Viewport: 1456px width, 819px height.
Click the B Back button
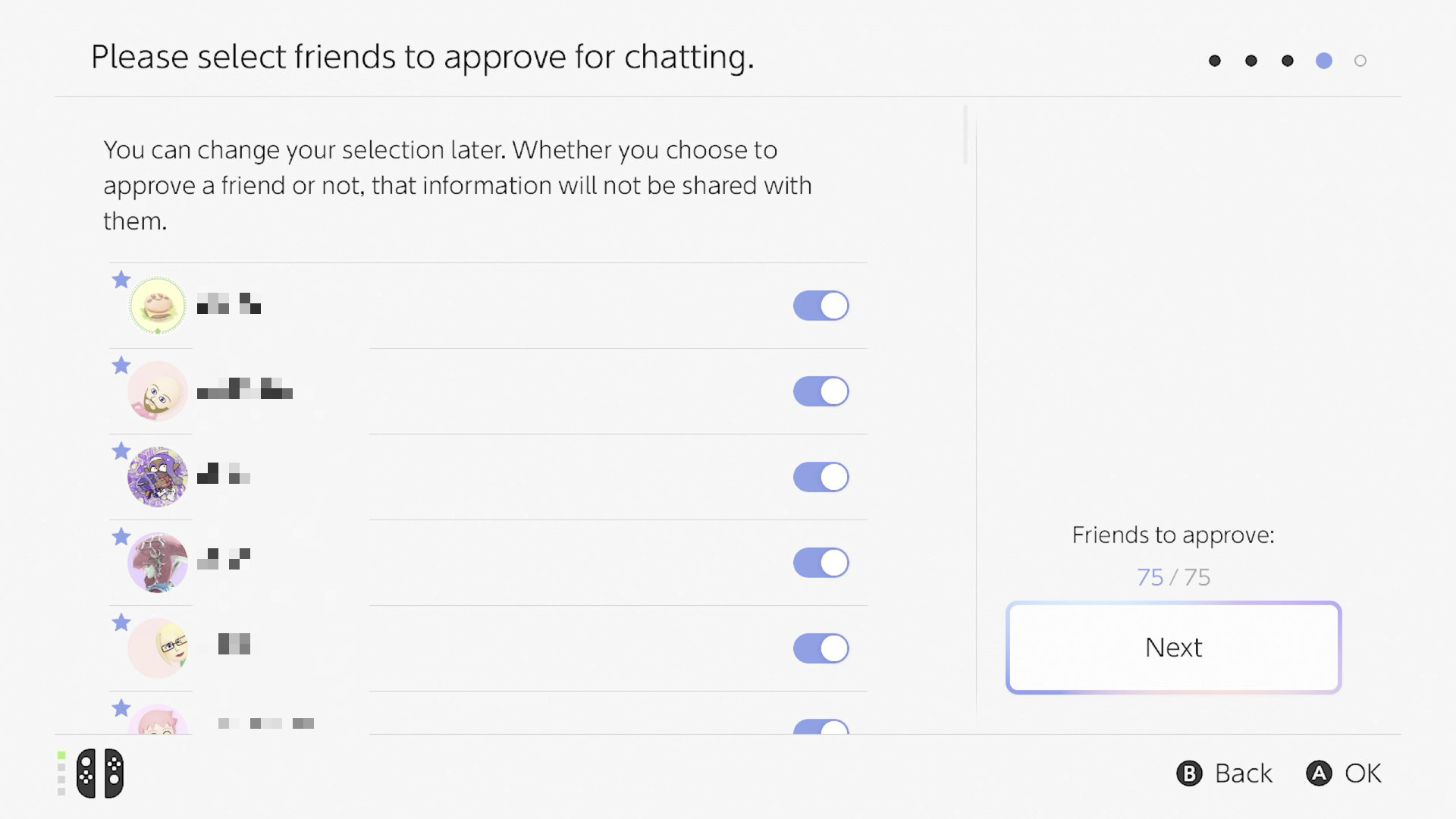(x=1224, y=773)
